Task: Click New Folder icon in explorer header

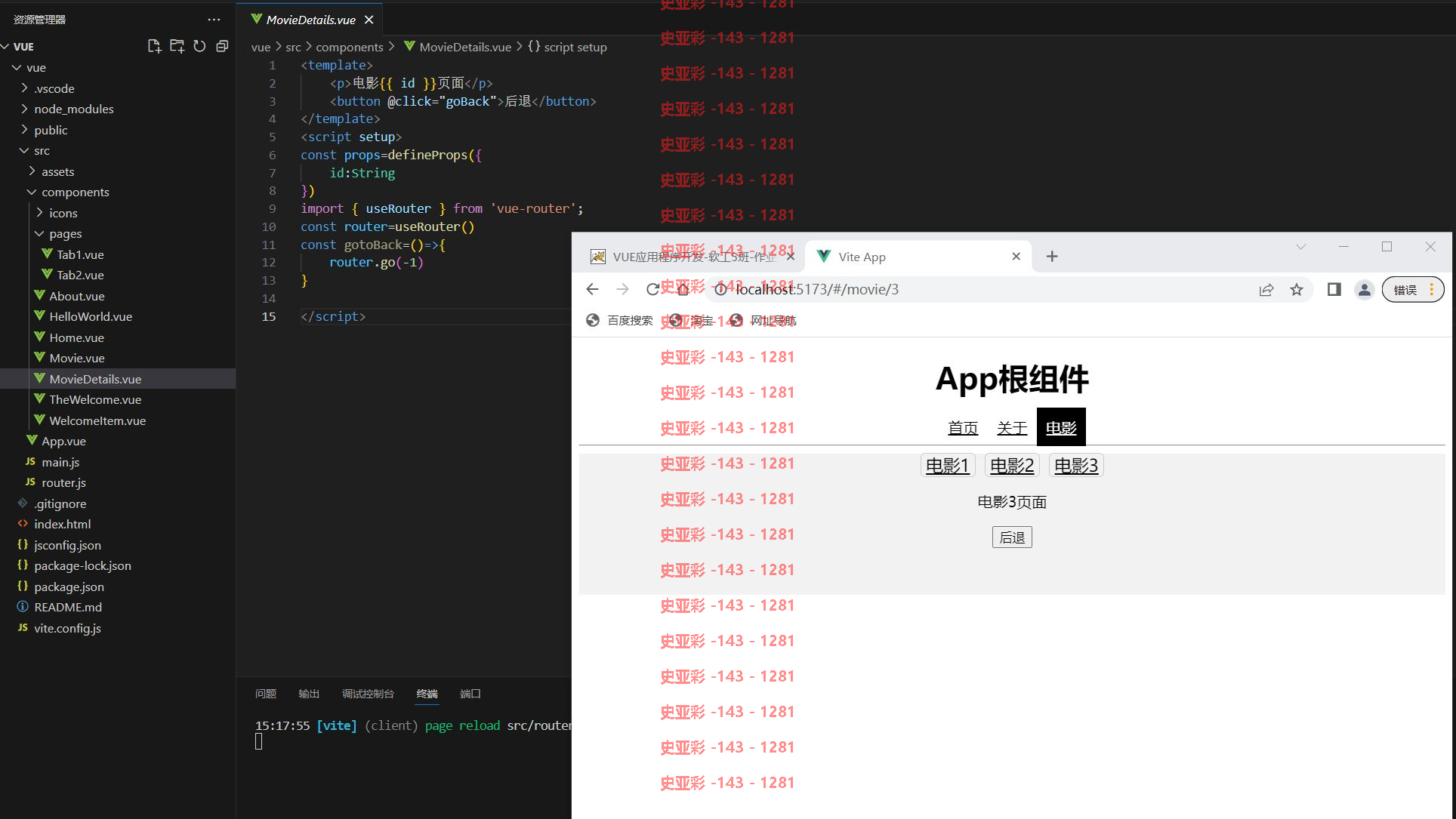Action: click(x=177, y=46)
